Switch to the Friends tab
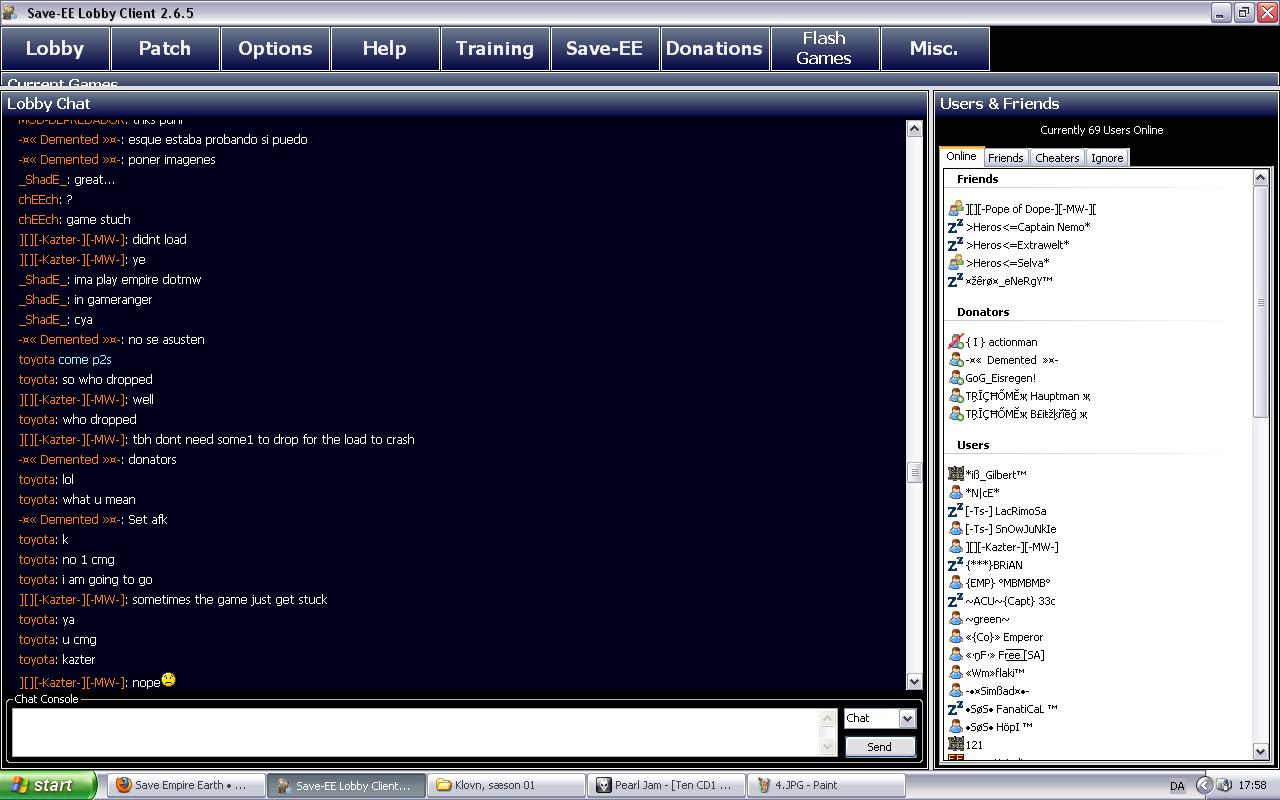This screenshot has width=1280, height=800. pos(1005,158)
